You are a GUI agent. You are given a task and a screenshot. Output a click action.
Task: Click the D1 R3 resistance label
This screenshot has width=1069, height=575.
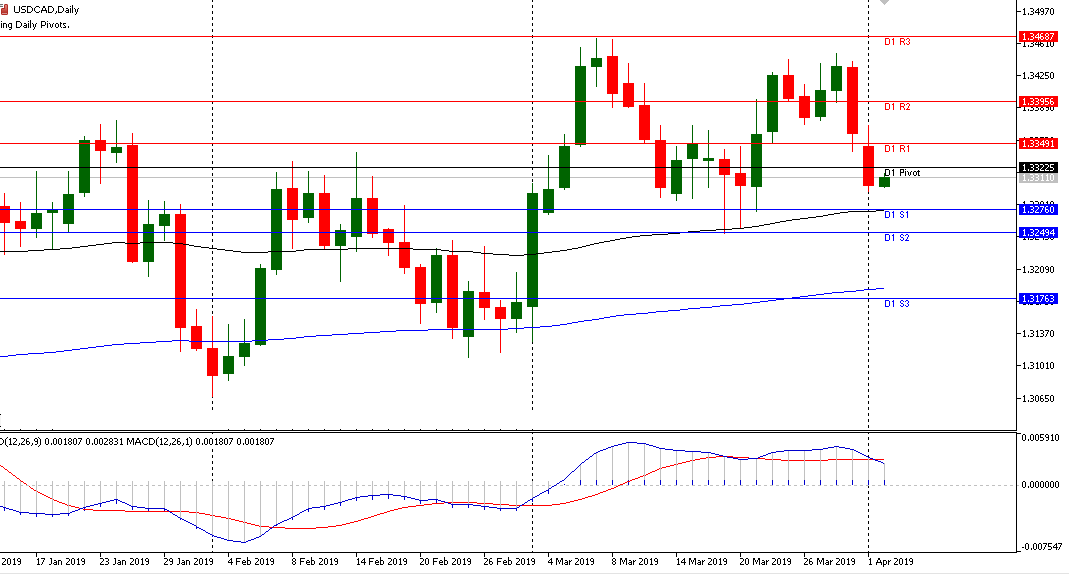click(896, 43)
